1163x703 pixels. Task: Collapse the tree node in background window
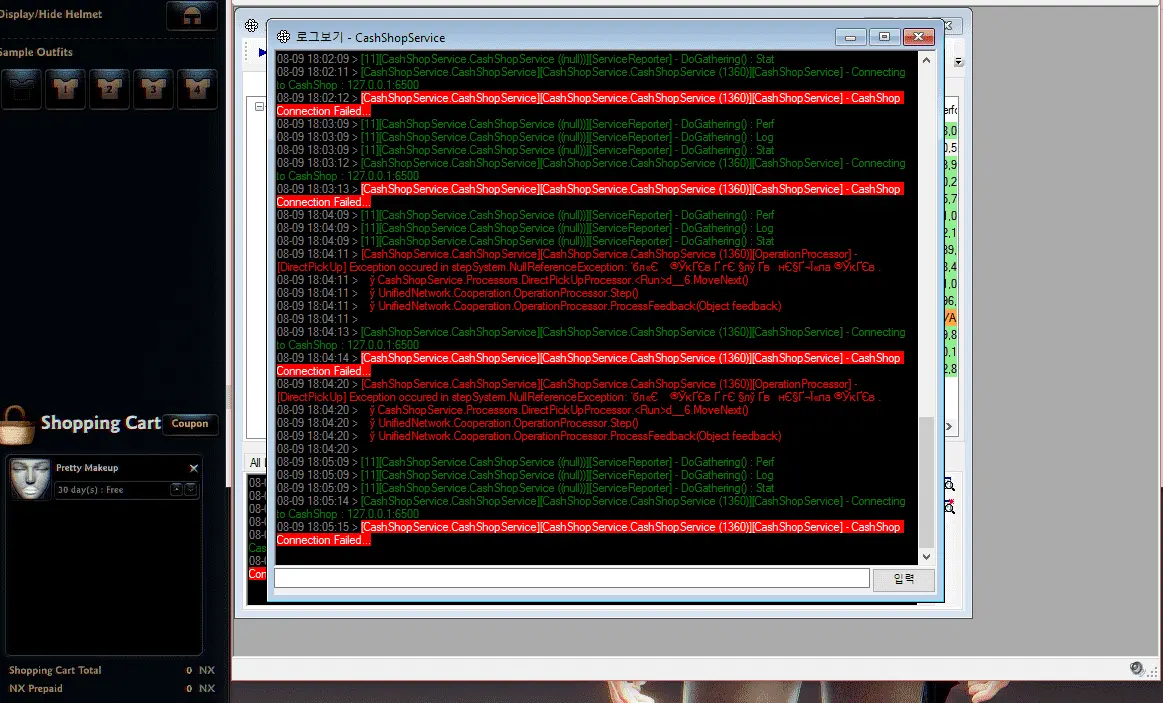coord(259,107)
